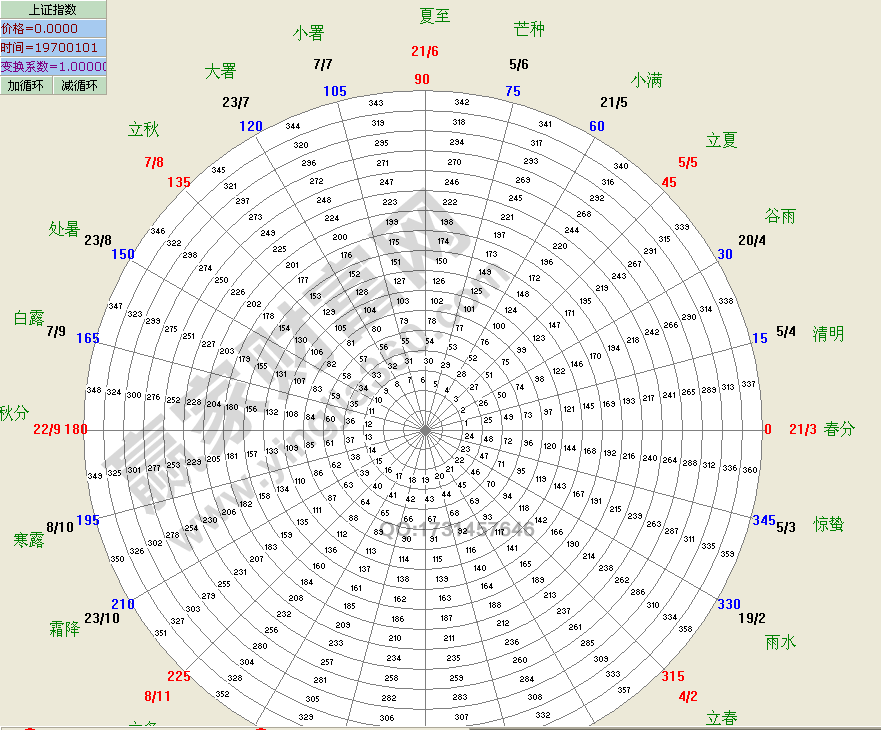
Task: Click the 加循环 button
Action: [x=26, y=86]
